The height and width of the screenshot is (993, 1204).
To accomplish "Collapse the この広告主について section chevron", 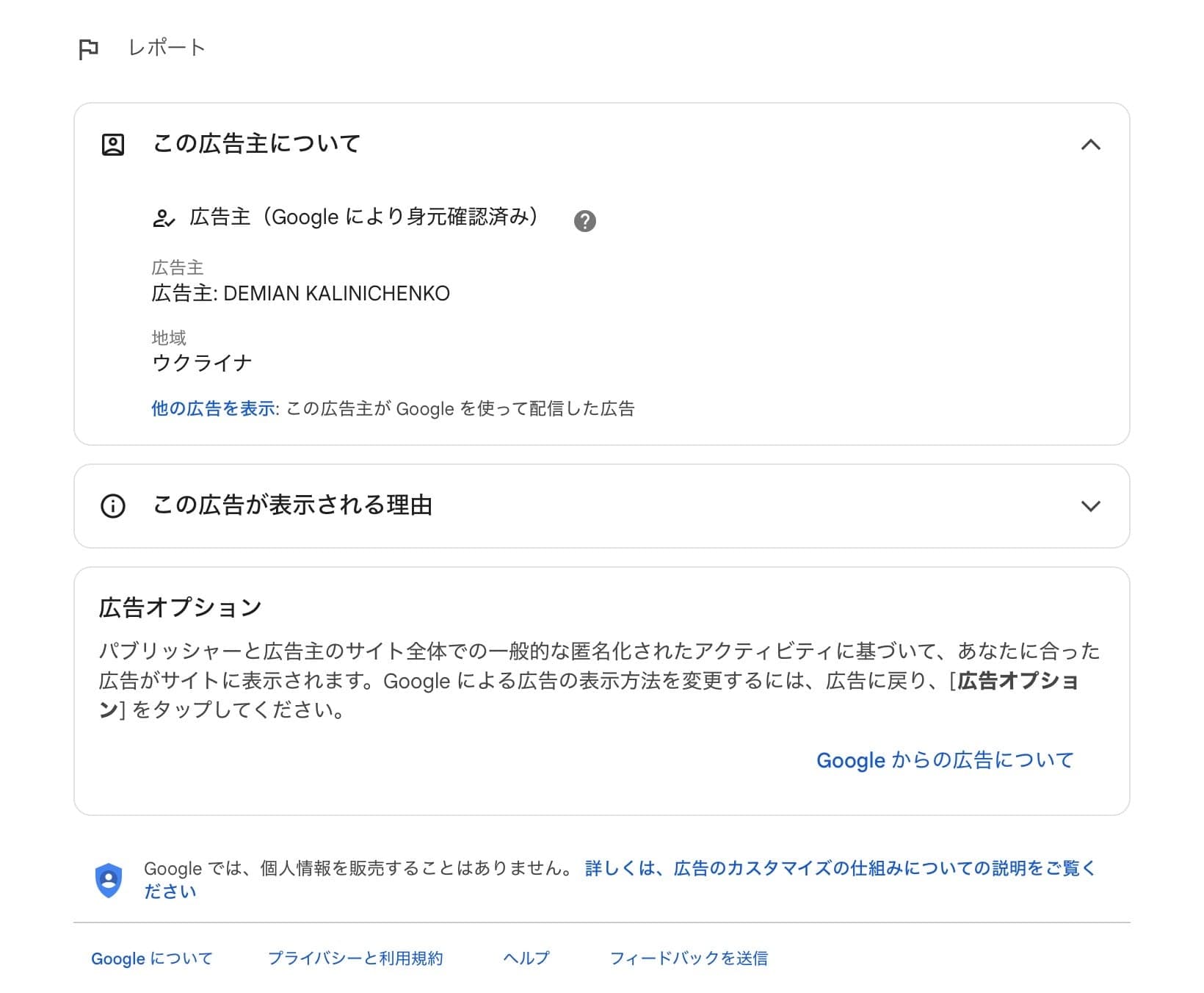I will (1091, 145).
